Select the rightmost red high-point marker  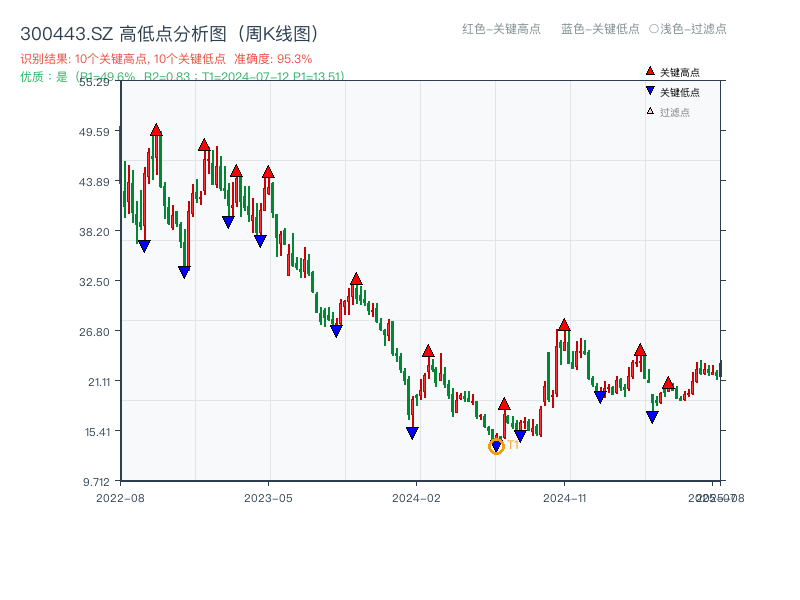[x=668, y=383]
